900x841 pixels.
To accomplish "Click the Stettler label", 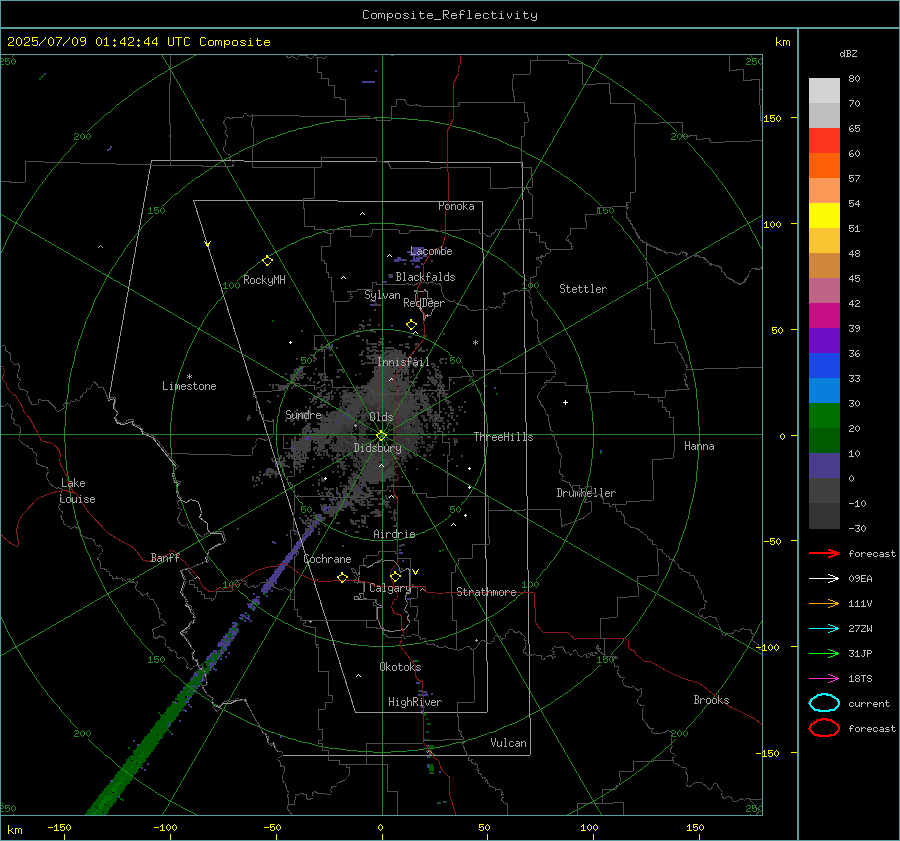I will pos(583,289).
